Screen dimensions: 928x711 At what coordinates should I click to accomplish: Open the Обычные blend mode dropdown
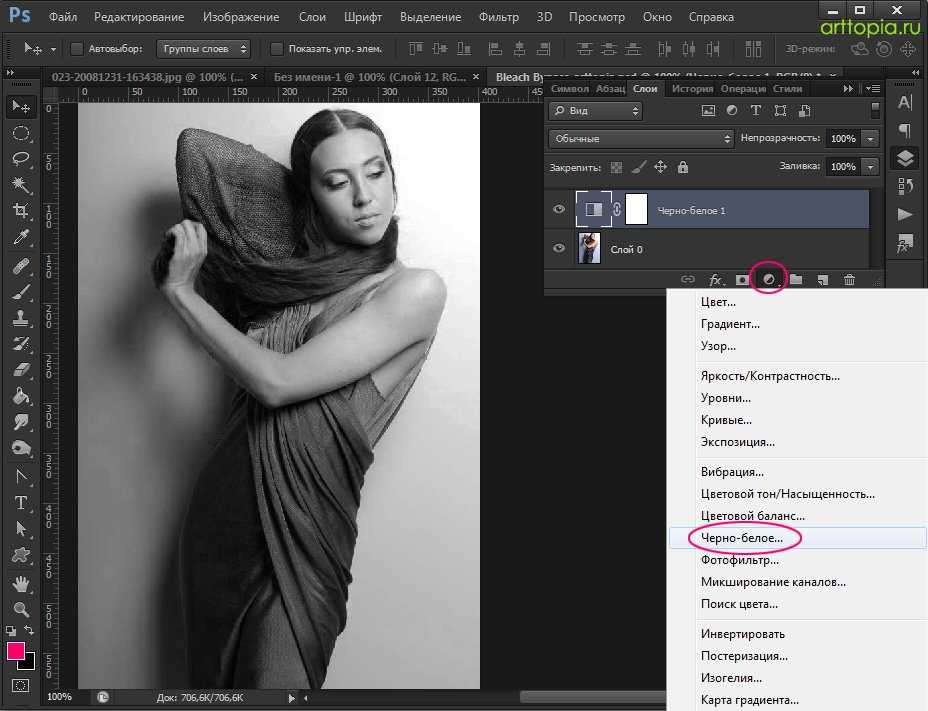point(642,139)
